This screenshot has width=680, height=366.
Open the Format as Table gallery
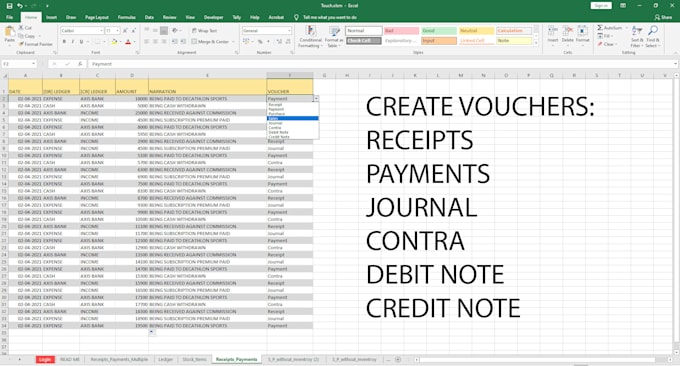point(334,36)
